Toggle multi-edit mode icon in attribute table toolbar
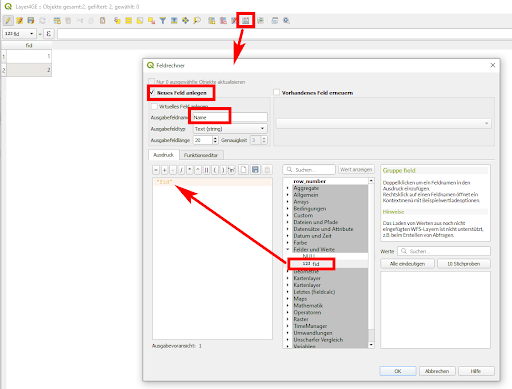The height and width of the screenshot is (389, 512). click(20, 21)
